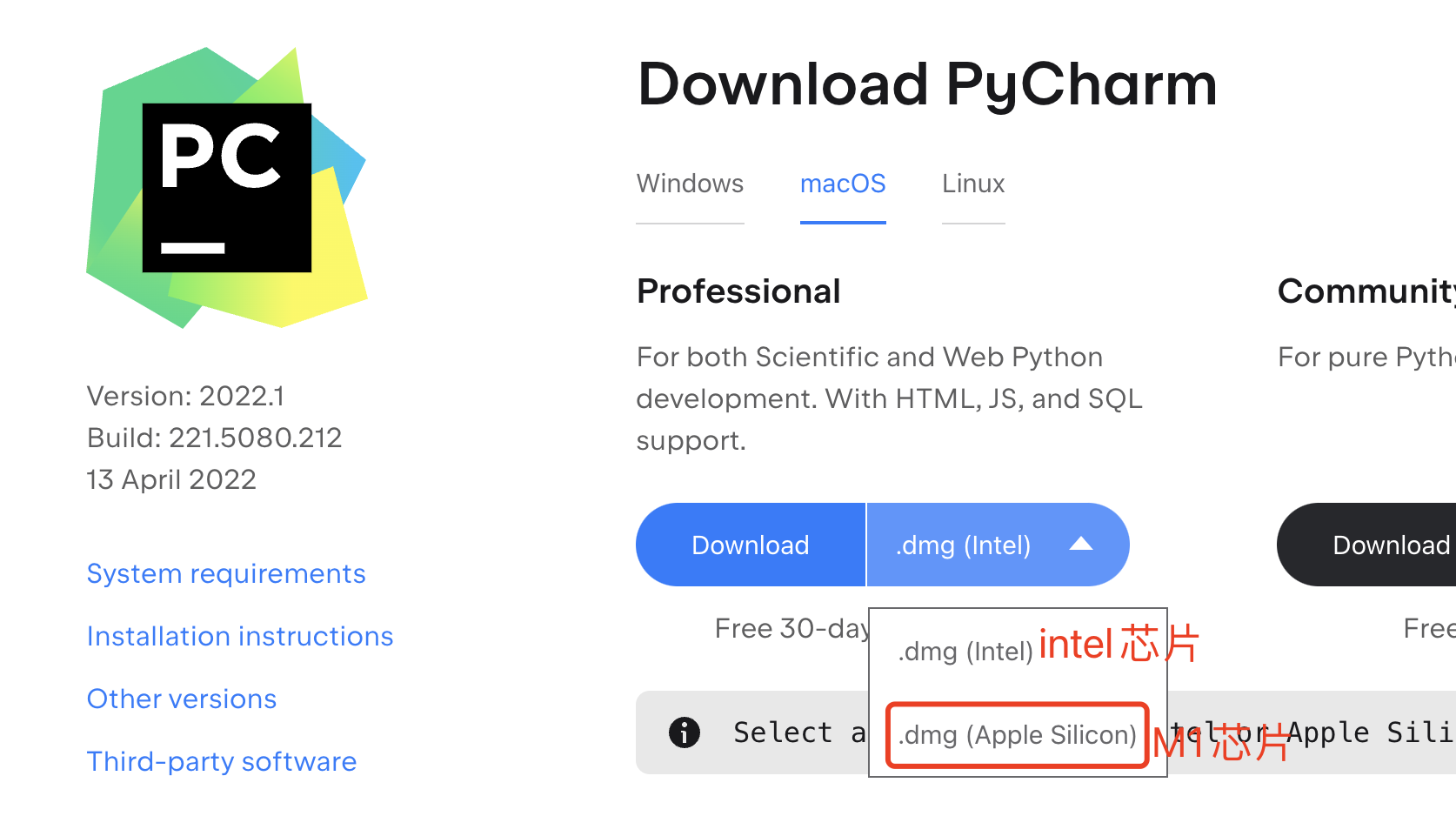
Task: Click the highlighted Apple Silicon option box
Action: click(x=1016, y=735)
